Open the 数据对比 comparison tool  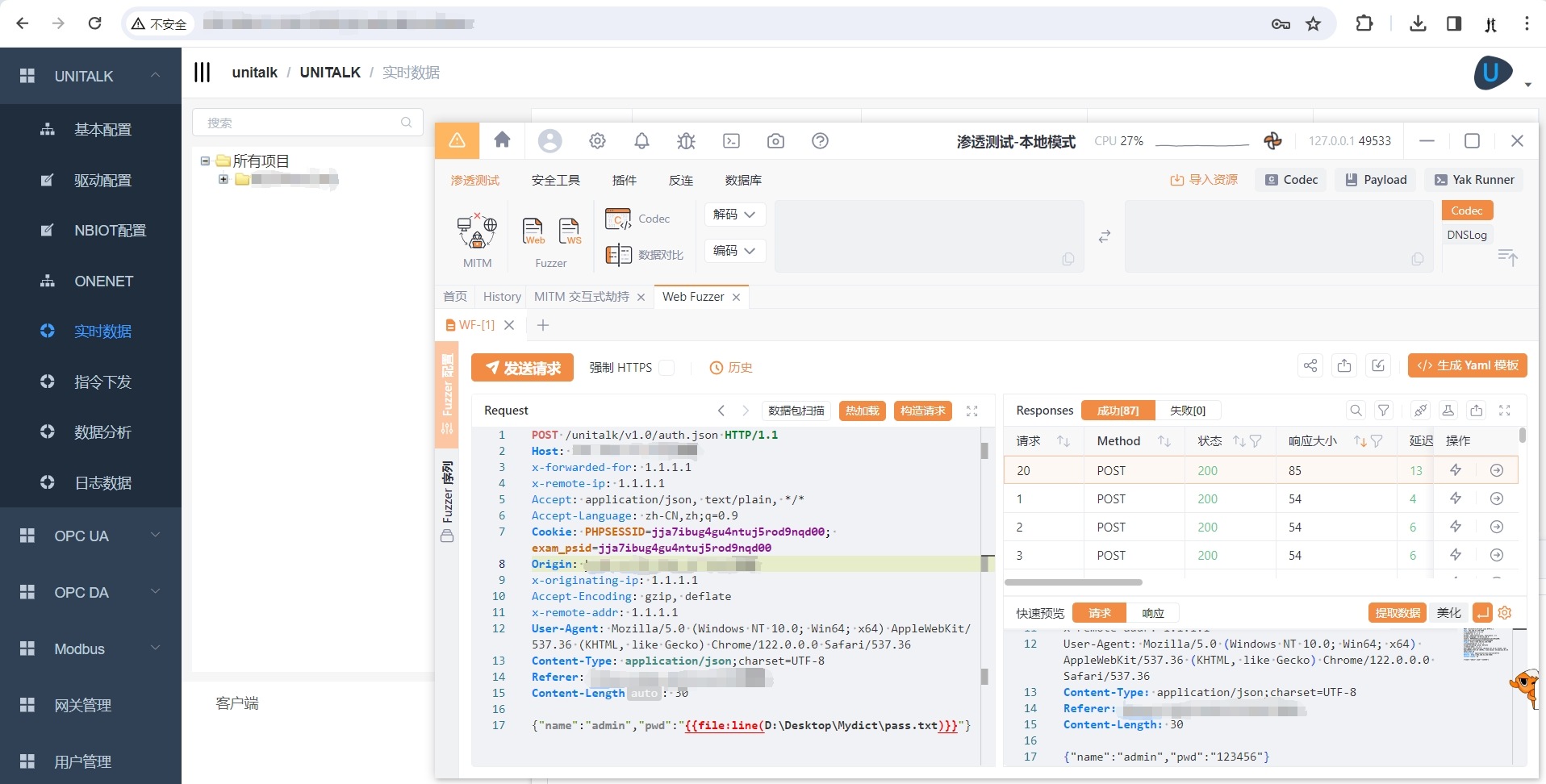[644, 255]
